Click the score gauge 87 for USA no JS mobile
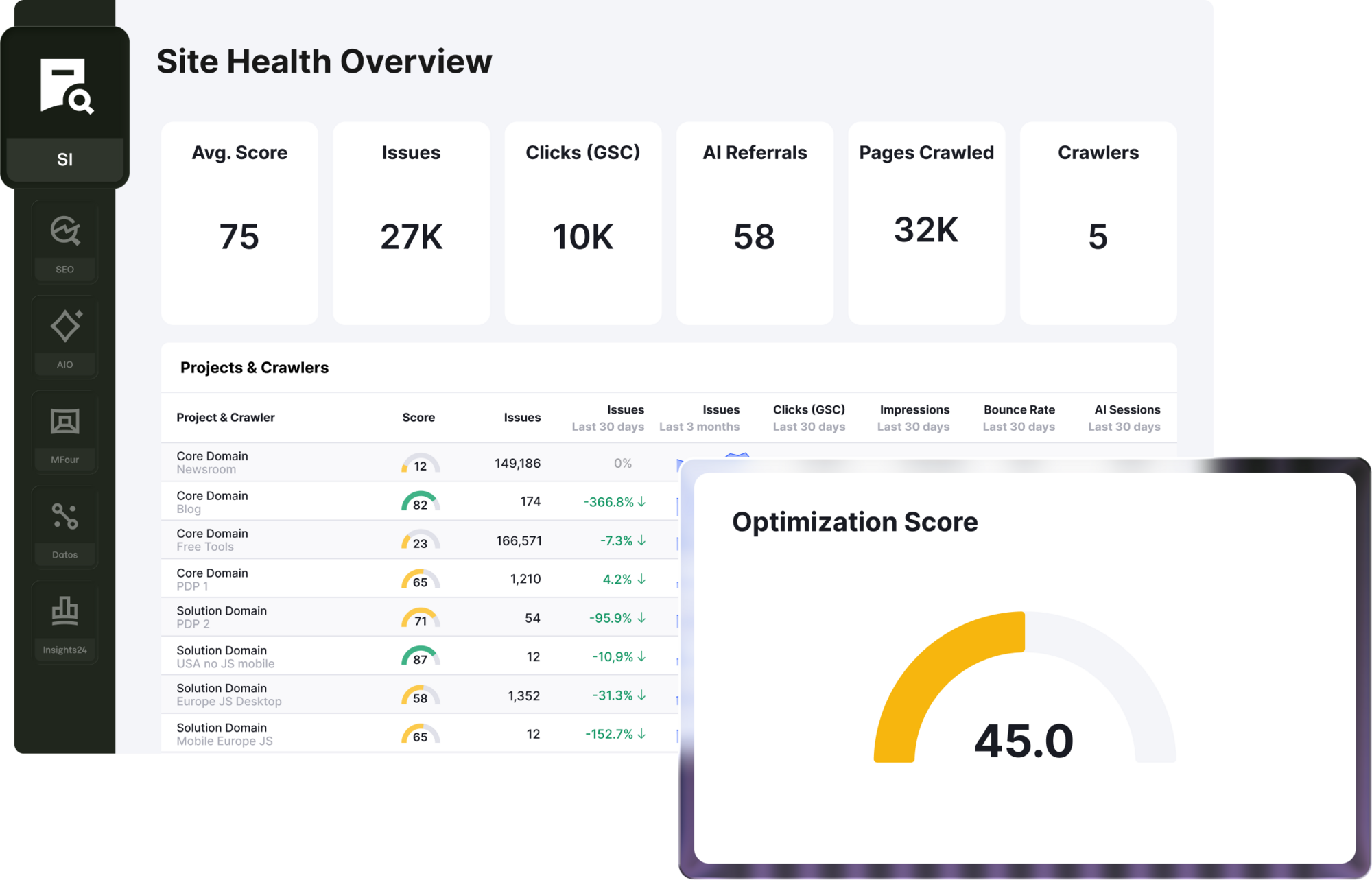This screenshot has height=880, width=1372. [421, 657]
